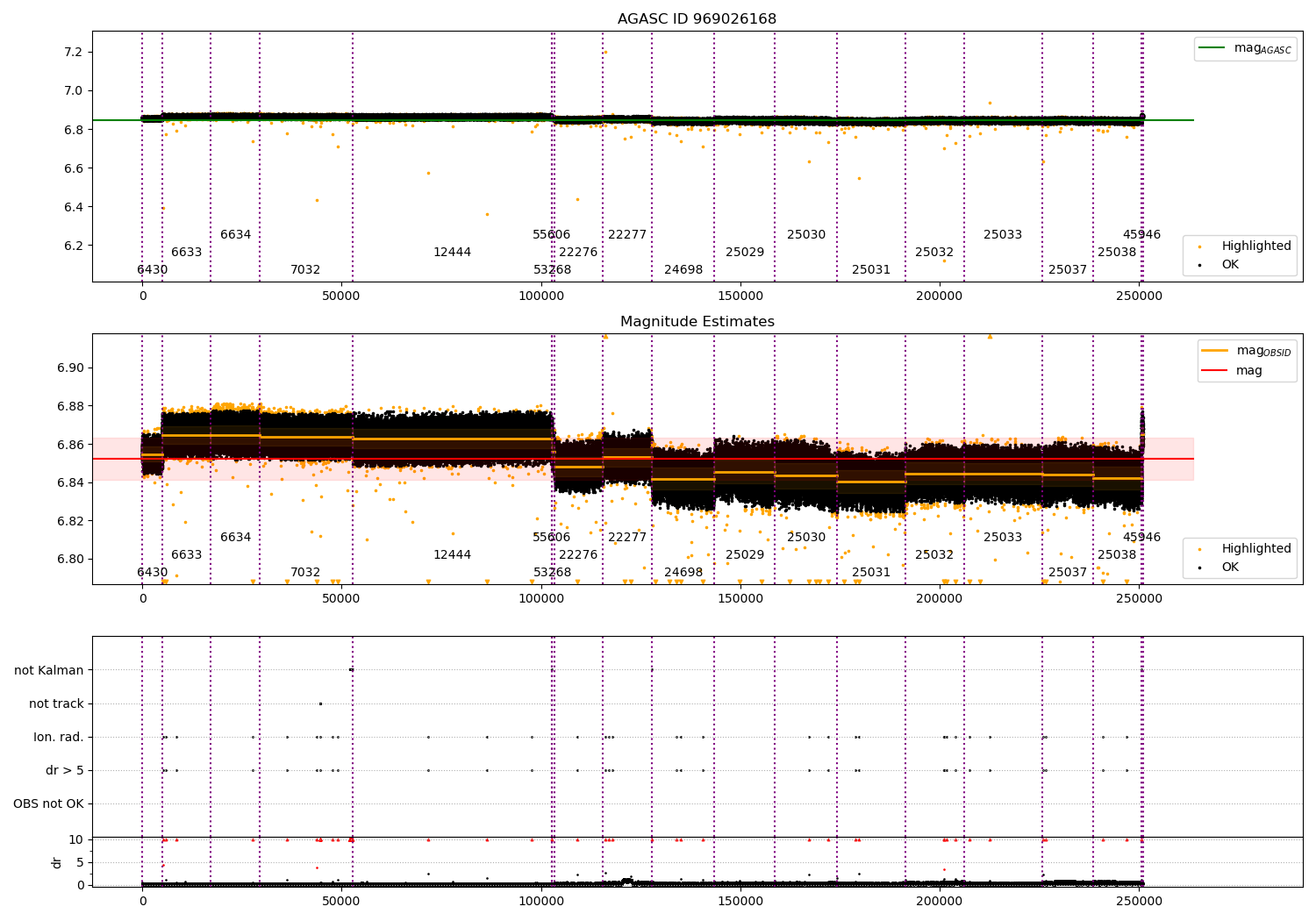Click label 25033 in Magnitude Estimates plot
Image resolution: width=1316 pixels, height=921 pixels.
click(1003, 537)
